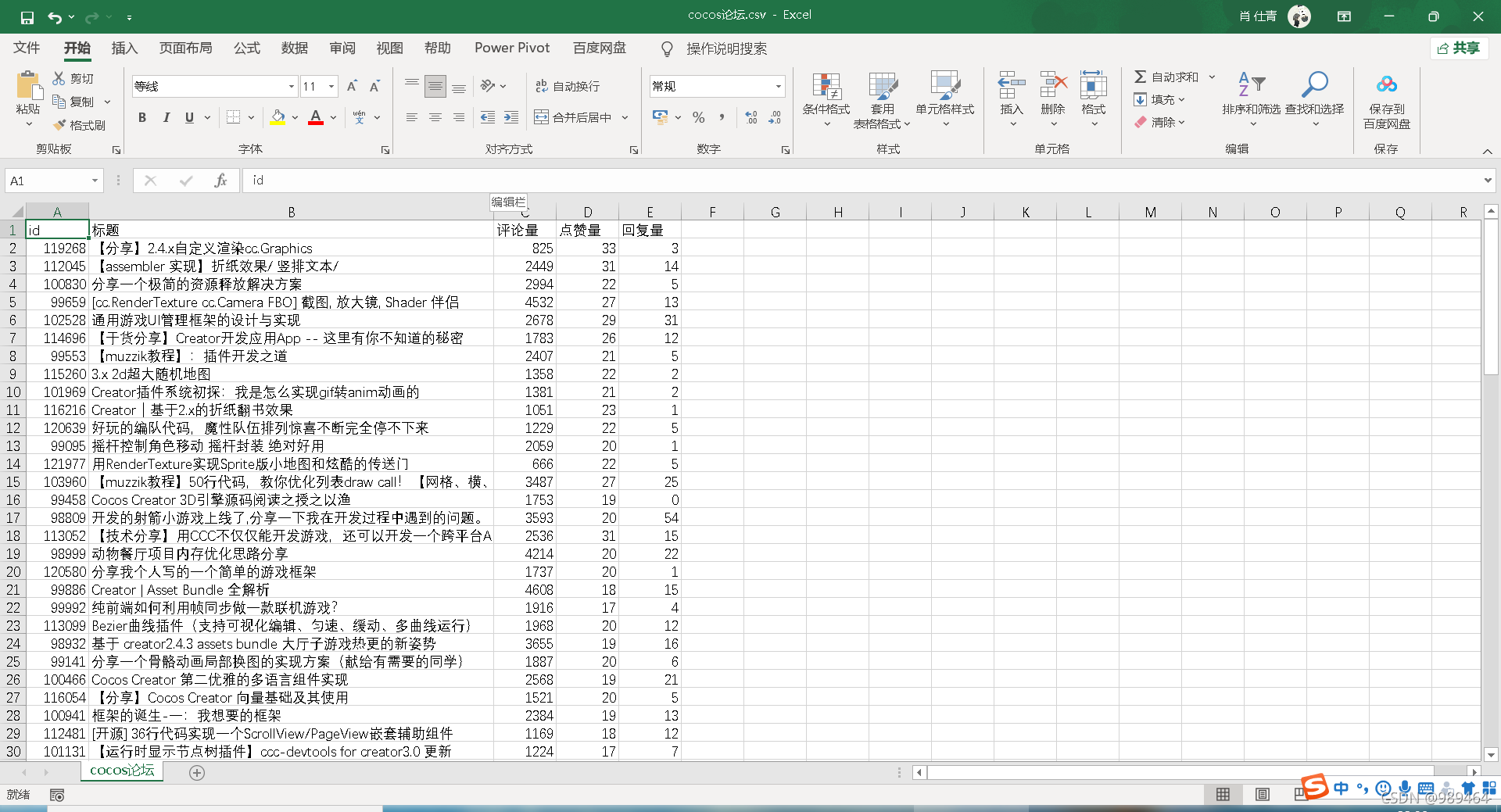The width and height of the screenshot is (1501, 812).
Task: Collapse the ribbon with the chevron
Action: 1487,151
